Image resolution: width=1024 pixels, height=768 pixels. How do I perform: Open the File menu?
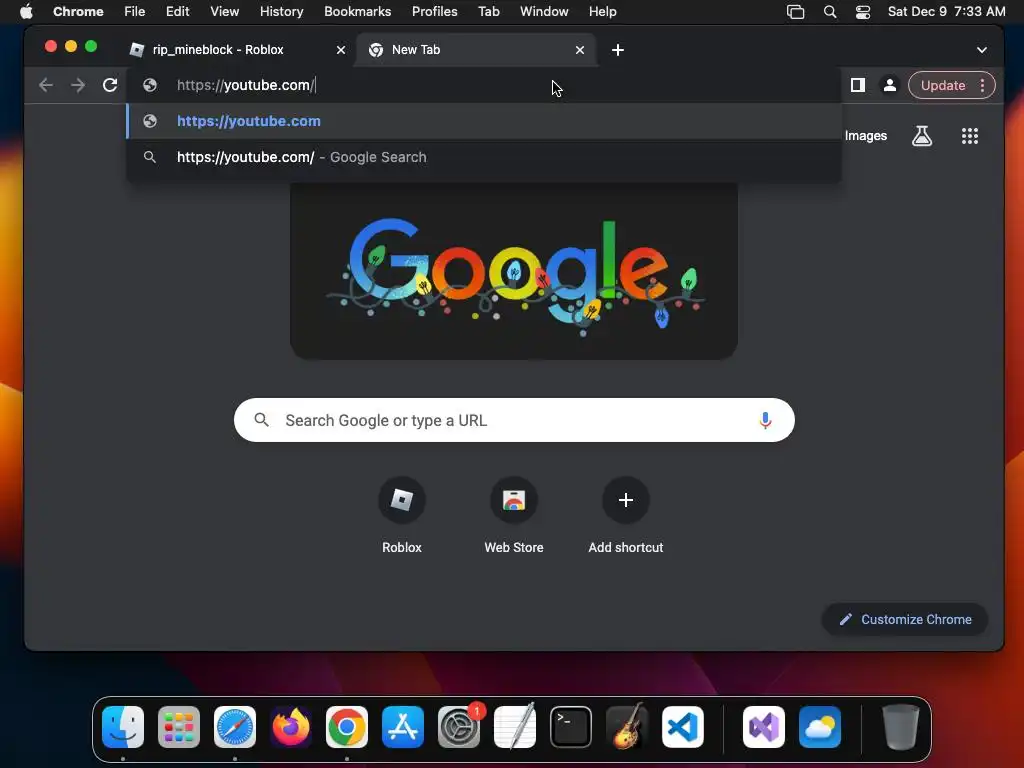[135, 12]
